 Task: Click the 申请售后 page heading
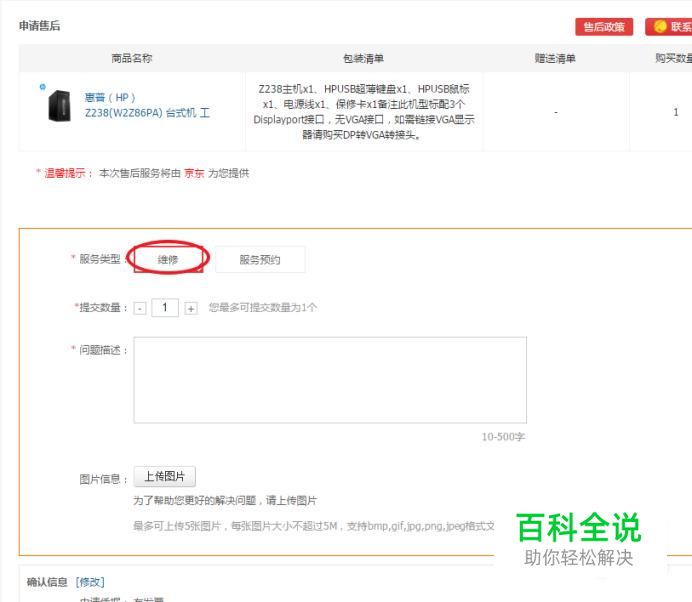(39, 26)
